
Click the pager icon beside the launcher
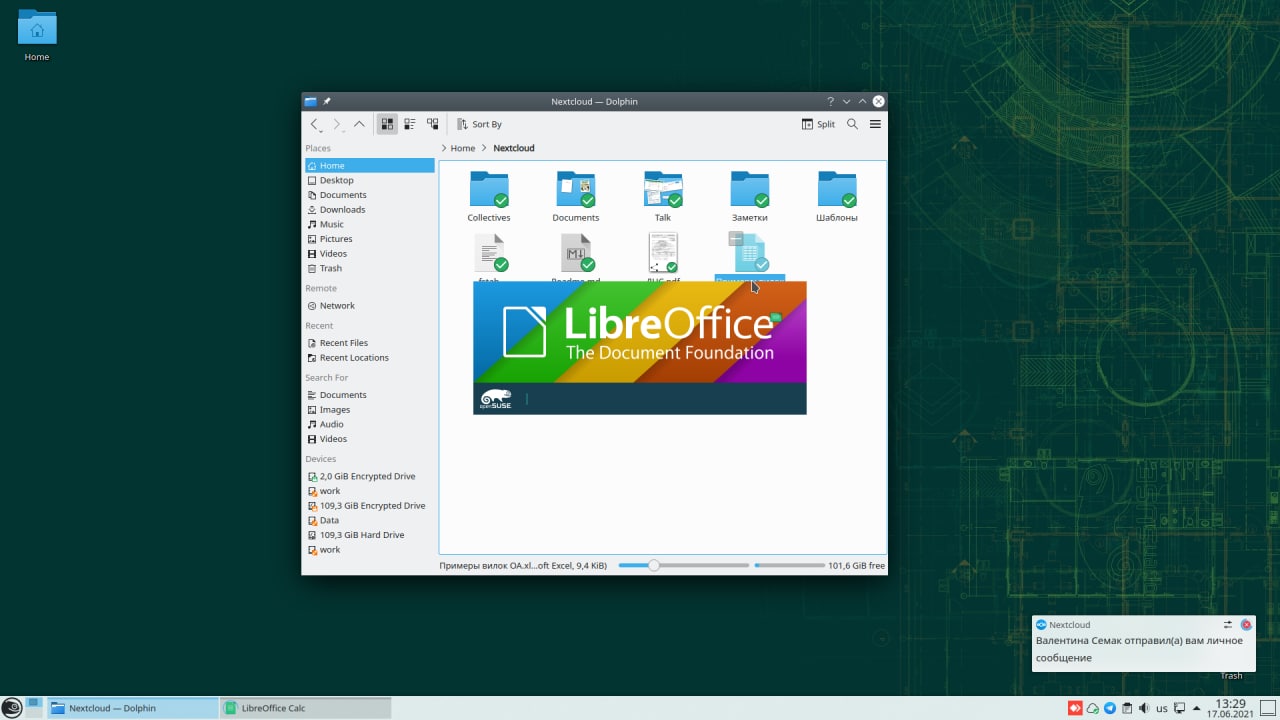pos(33,708)
